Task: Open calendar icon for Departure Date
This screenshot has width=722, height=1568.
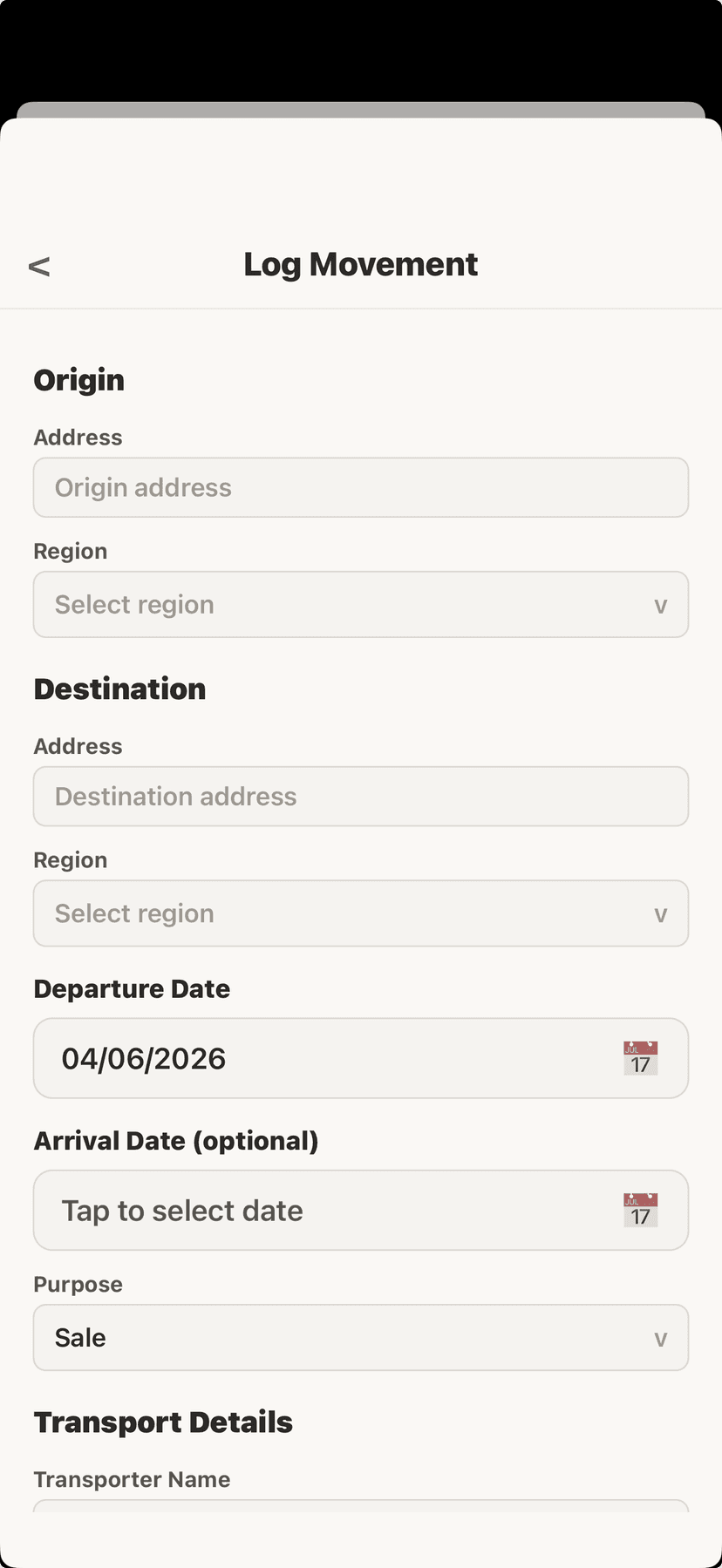Action: [640, 1058]
